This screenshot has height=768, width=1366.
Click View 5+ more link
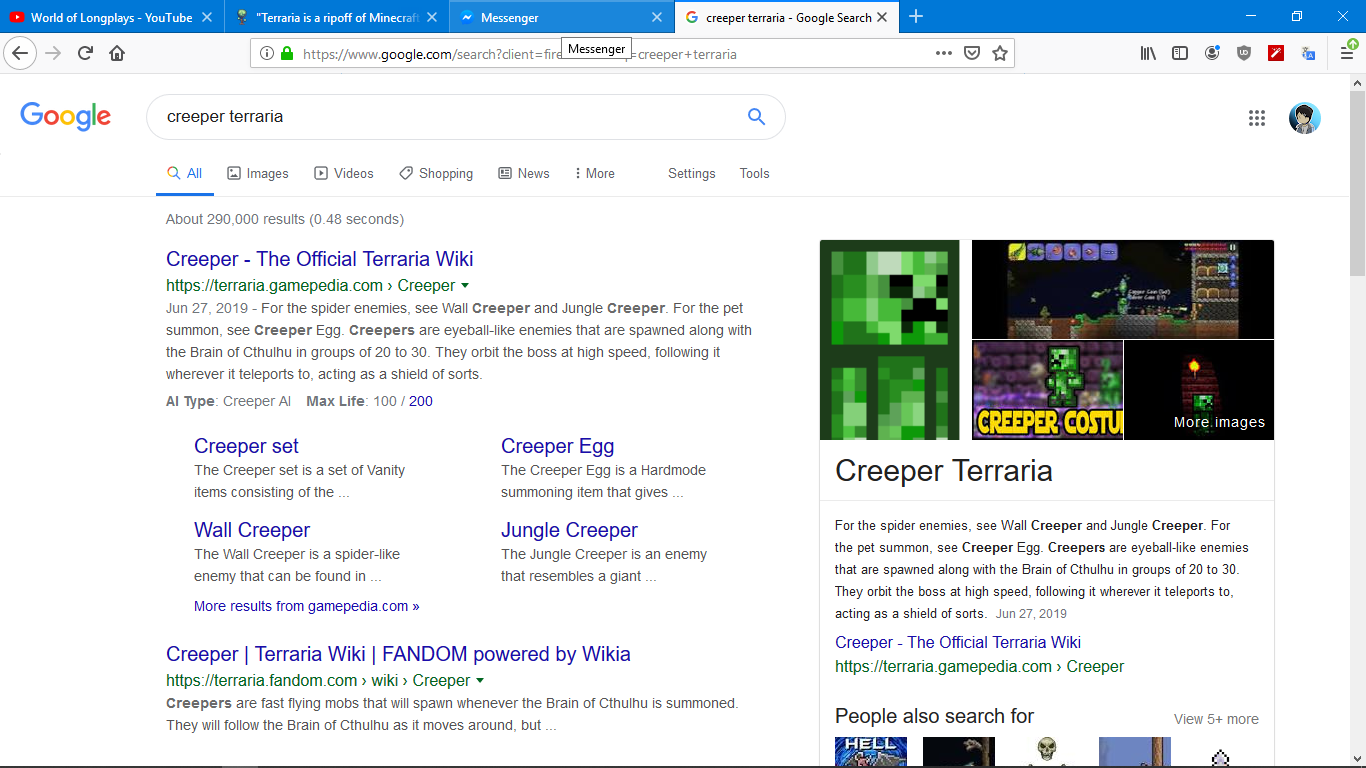click(x=1216, y=719)
